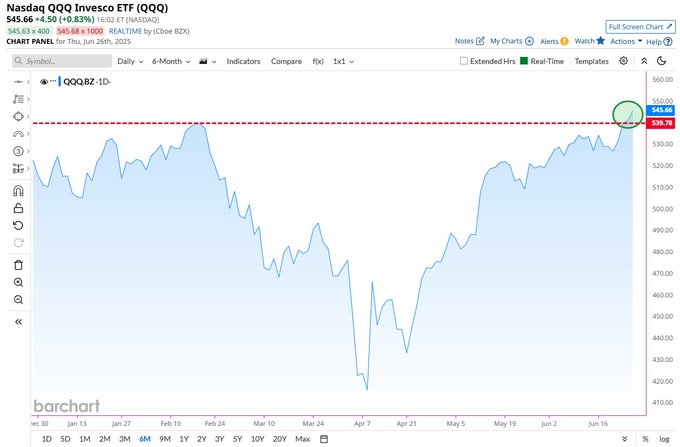This screenshot has height=447, width=680.
Task: Click the trash delete drawings icon
Action: click(18, 265)
